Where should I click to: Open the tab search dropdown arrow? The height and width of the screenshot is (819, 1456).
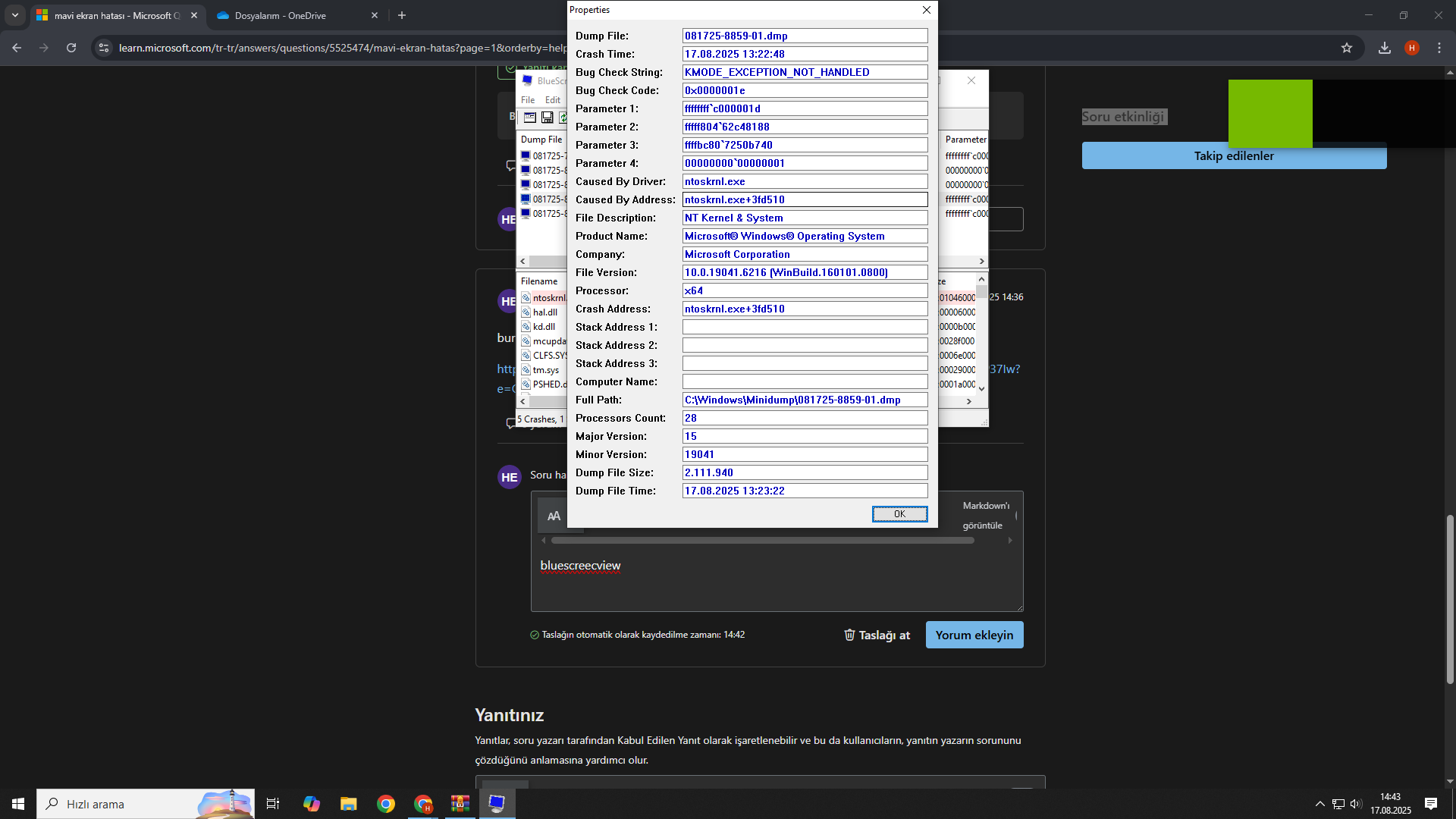(14, 15)
